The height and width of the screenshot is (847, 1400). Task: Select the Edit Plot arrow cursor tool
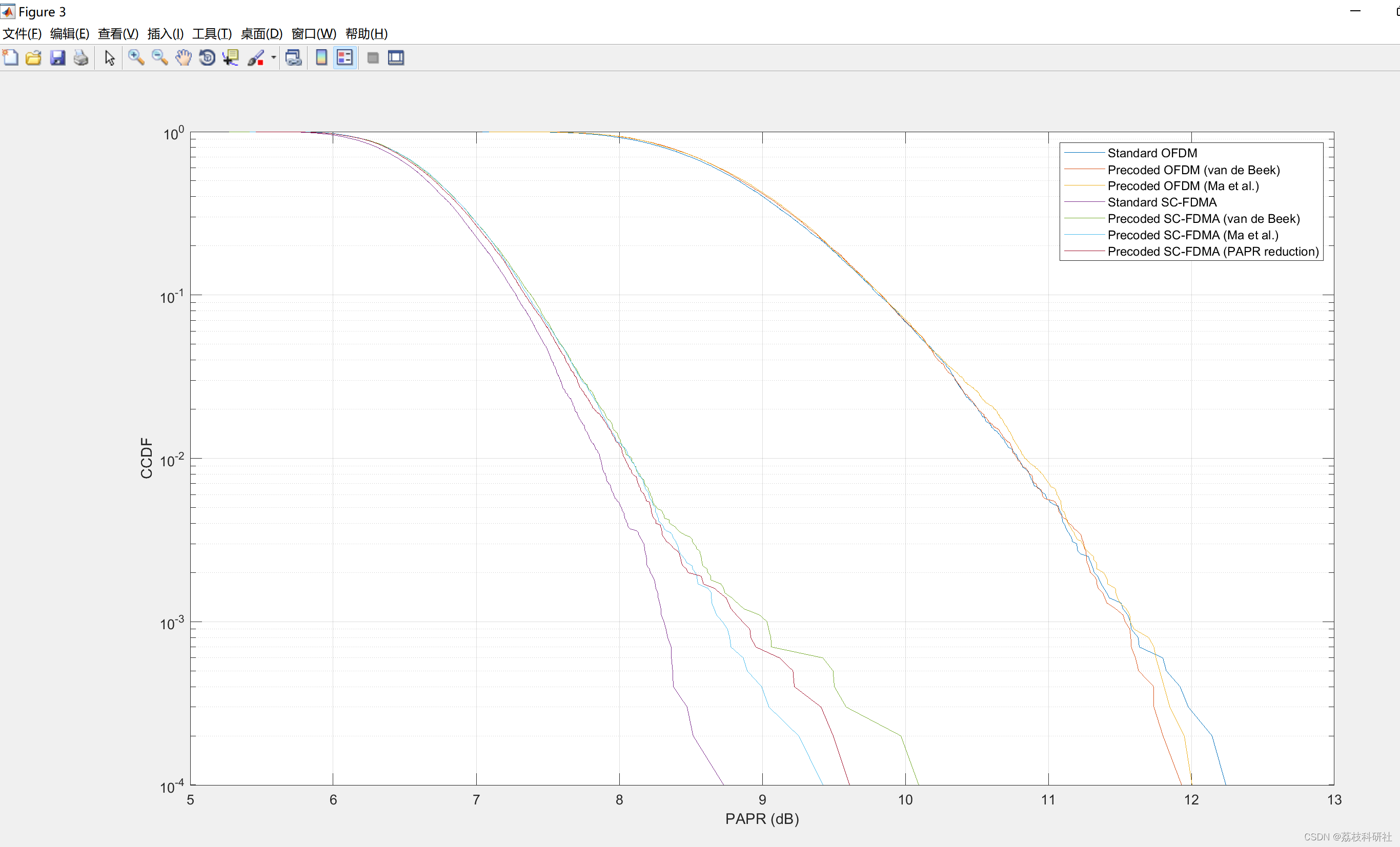click(x=110, y=57)
